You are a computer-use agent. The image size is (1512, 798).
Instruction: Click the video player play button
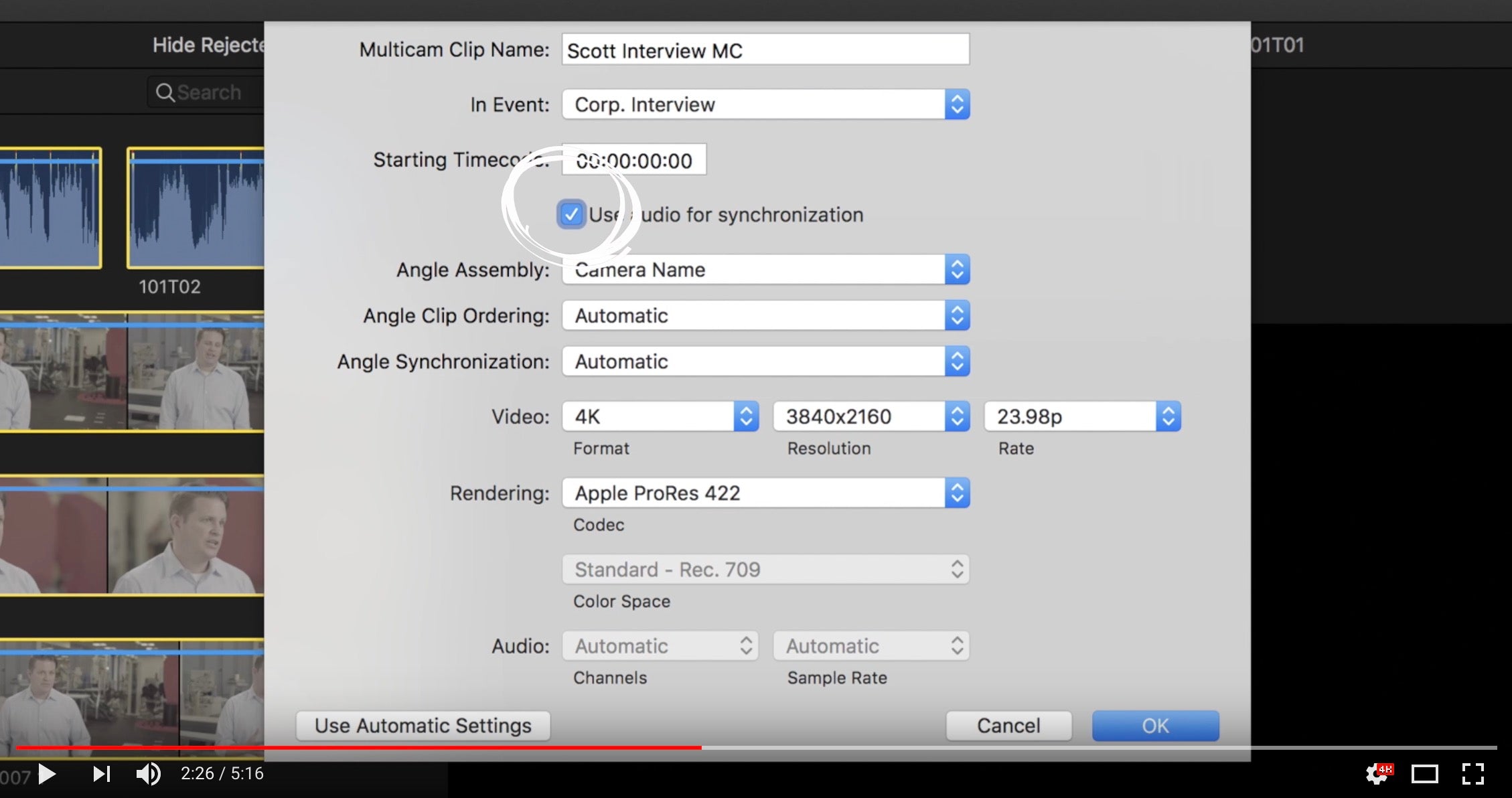click(x=47, y=774)
